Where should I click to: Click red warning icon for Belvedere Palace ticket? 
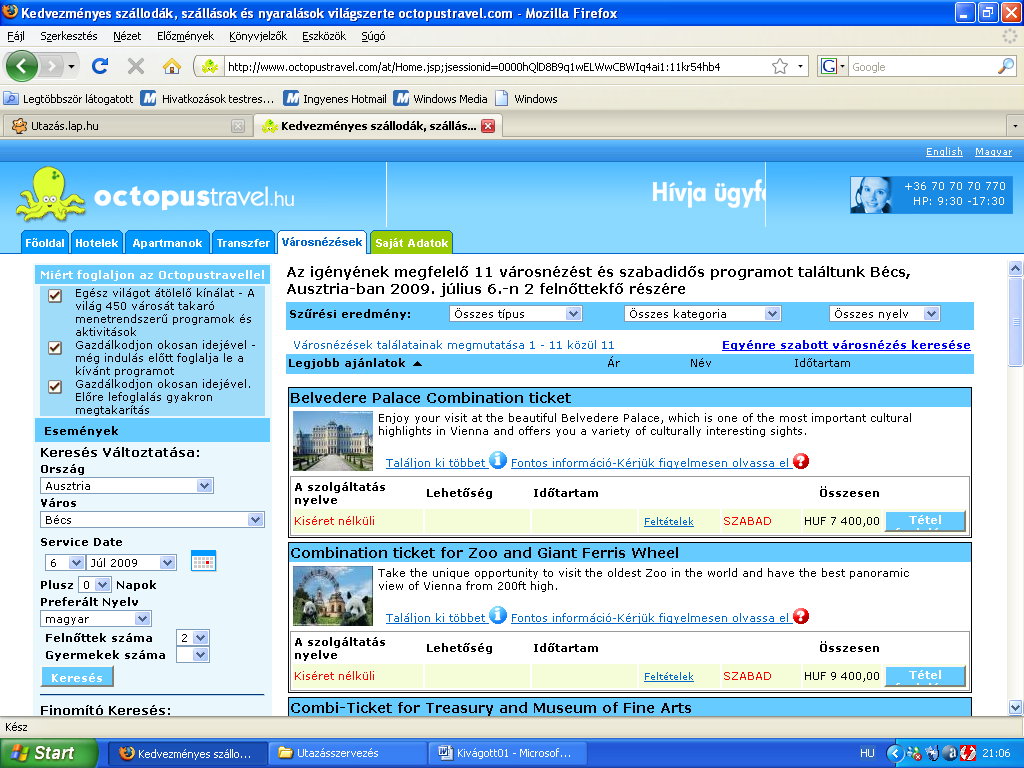[x=801, y=461]
